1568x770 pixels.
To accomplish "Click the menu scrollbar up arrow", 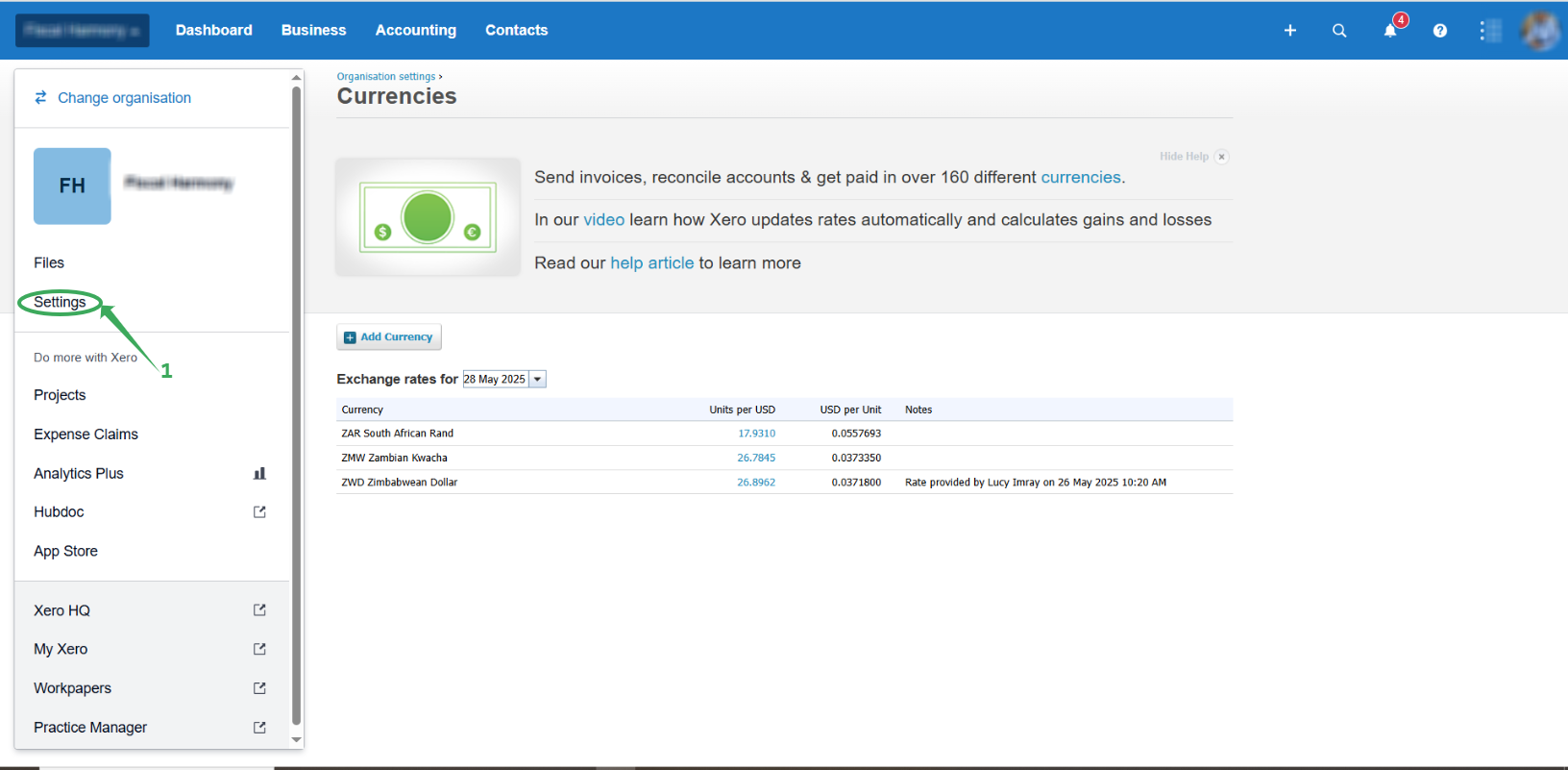I will coord(296,77).
